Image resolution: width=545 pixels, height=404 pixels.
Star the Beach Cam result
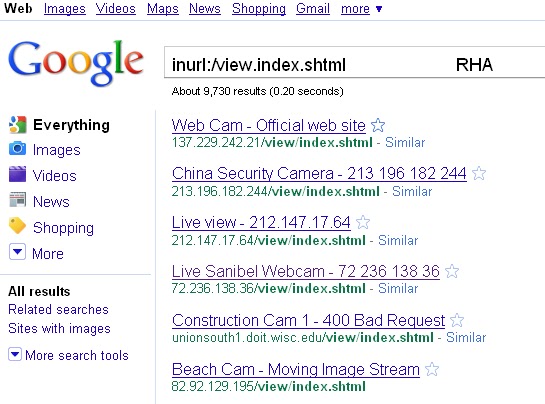432,369
